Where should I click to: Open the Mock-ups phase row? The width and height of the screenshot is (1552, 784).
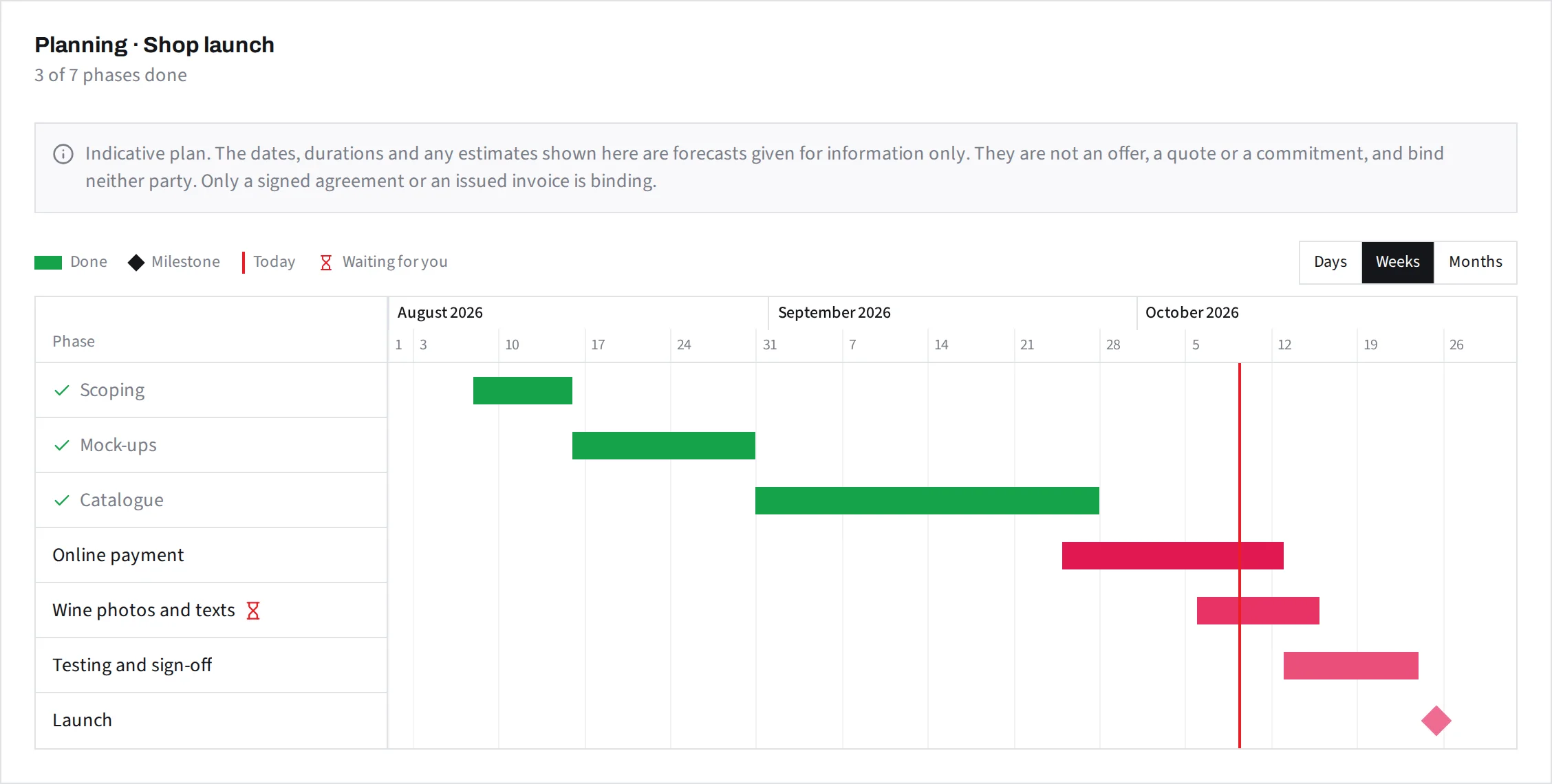[x=211, y=446]
